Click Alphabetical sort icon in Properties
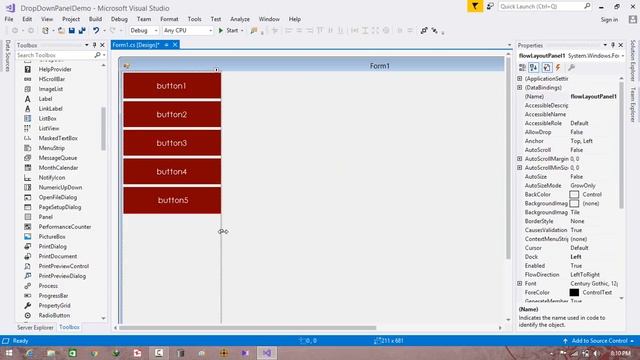The image size is (640, 360). (x=533, y=68)
